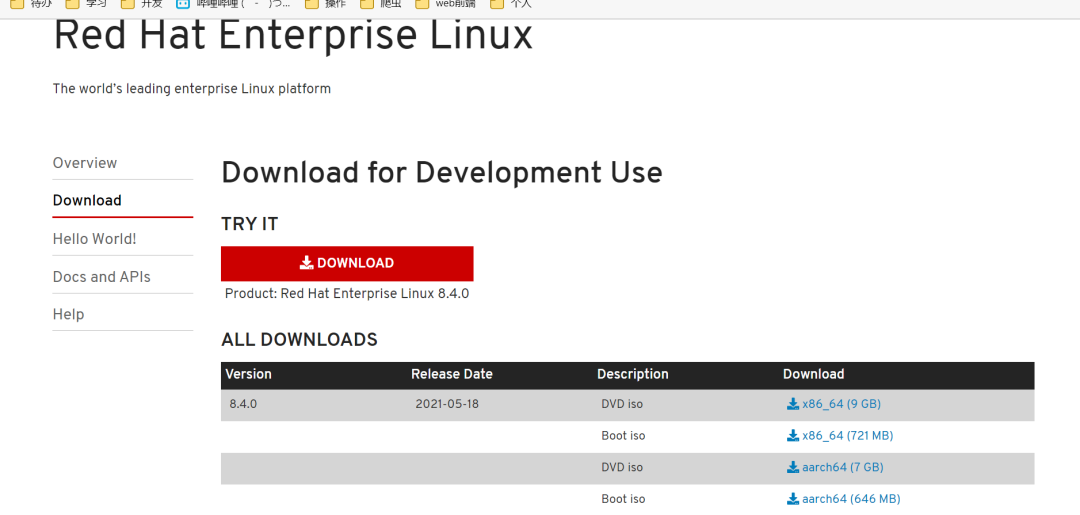The height and width of the screenshot is (515, 1080).
Task: Click the red DOWNLOAD button
Action: click(347, 263)
